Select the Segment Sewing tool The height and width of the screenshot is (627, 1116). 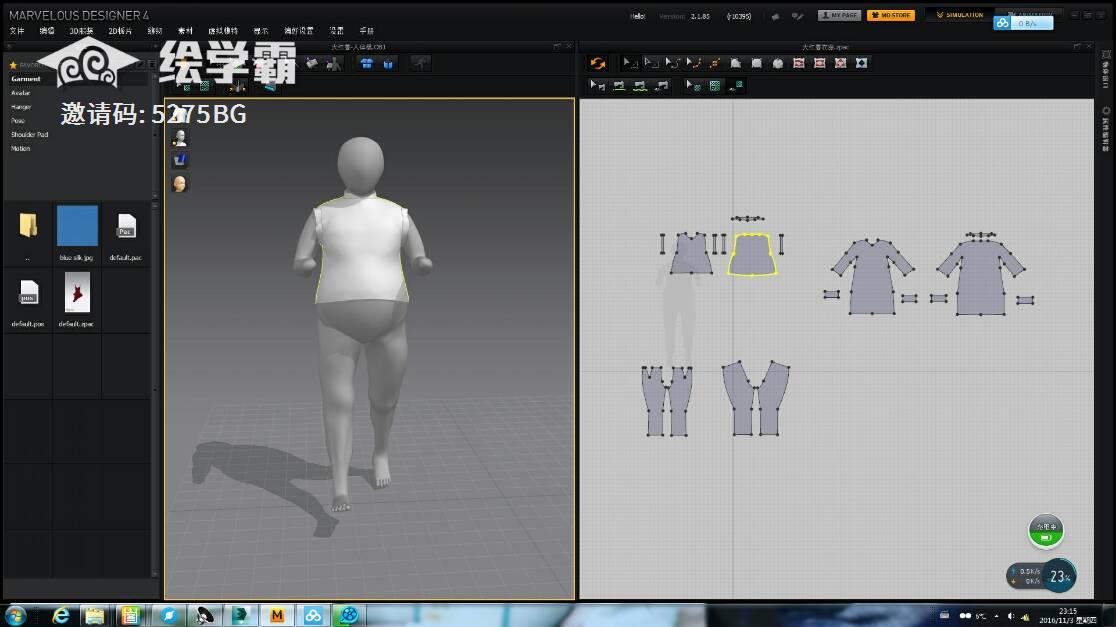pyautogui.click(x=618, y=85)
